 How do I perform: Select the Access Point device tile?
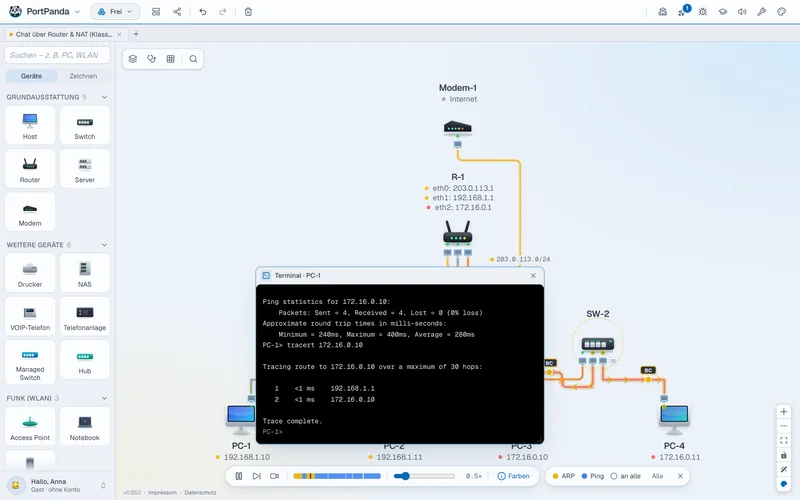point(30,427)
